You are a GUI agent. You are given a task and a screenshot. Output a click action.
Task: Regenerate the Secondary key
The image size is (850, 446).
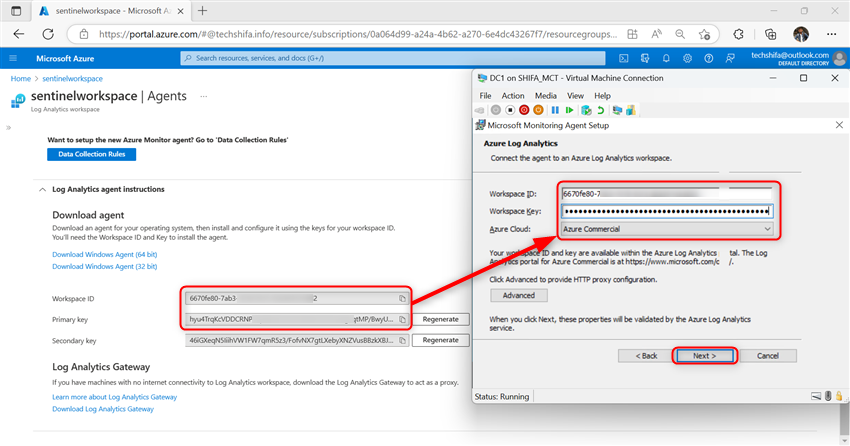[x=440, y=340]
